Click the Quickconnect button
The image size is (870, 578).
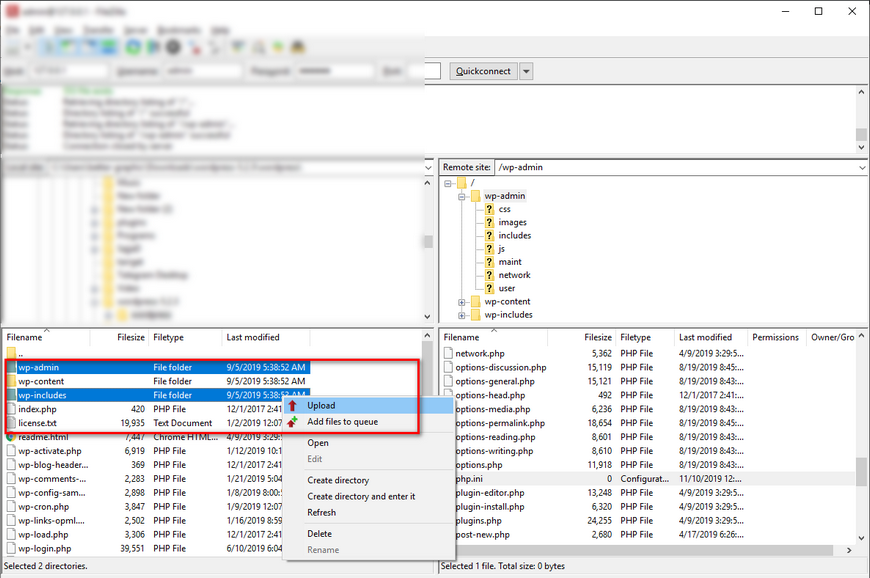[483, 71]
